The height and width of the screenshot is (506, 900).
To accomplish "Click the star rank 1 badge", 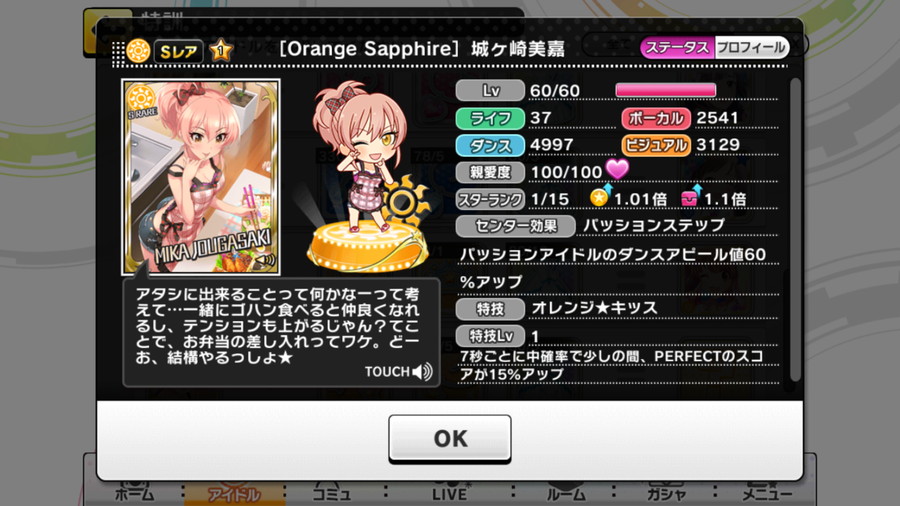I will tap(221, 50).
